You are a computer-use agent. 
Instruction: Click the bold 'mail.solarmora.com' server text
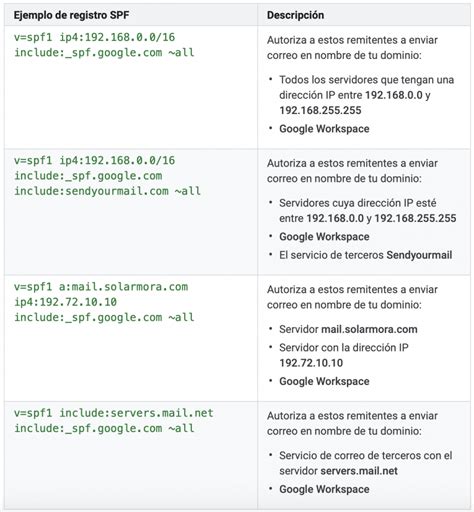pos(369,329)
